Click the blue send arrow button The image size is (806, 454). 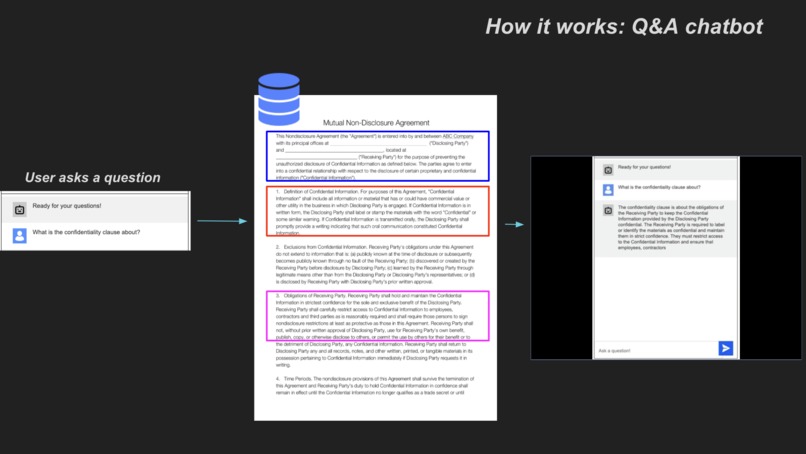click(725, 349)
